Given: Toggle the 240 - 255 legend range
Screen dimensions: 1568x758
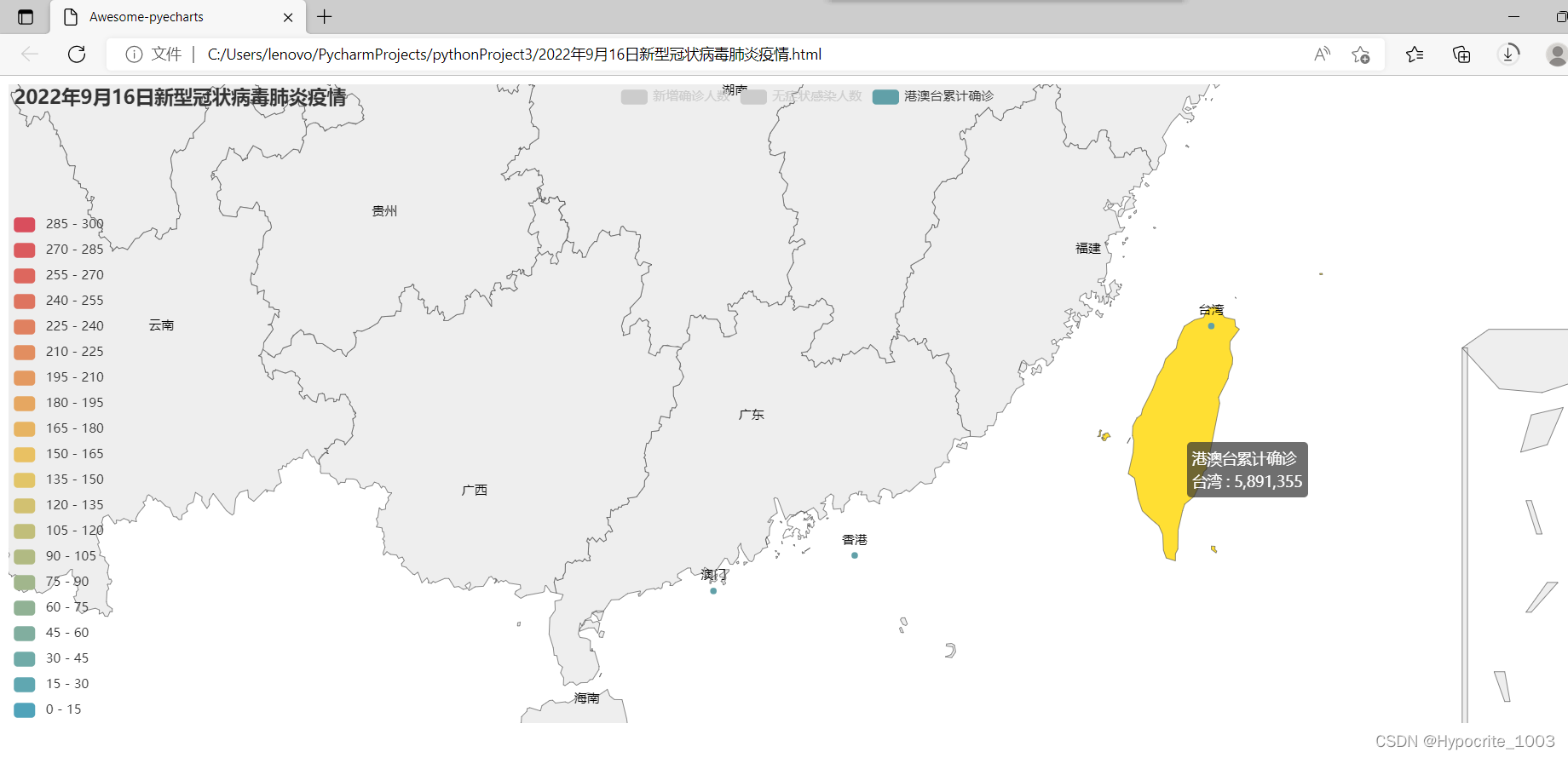Looking at the screenshot, I should (x=59, y=301).
